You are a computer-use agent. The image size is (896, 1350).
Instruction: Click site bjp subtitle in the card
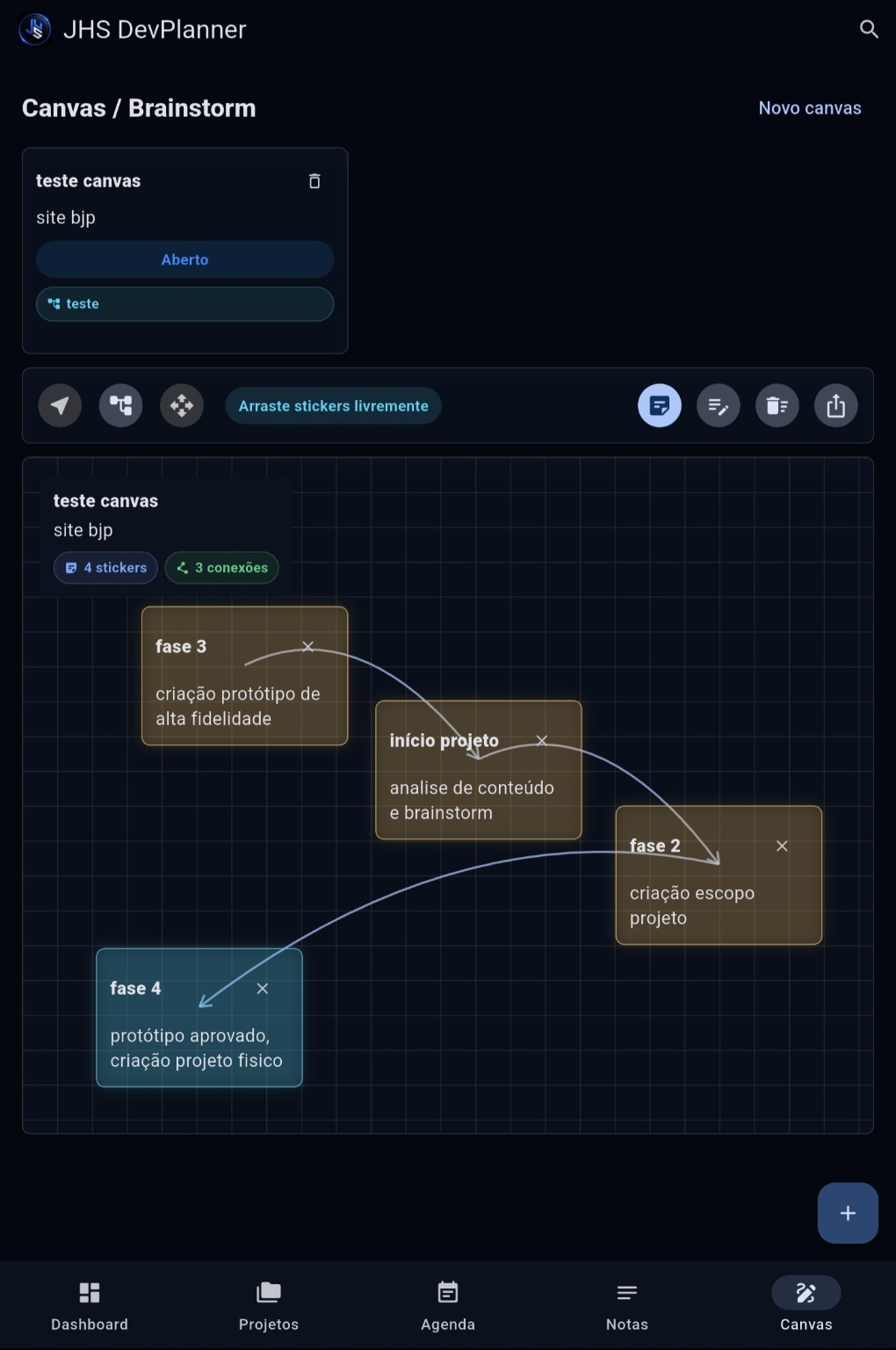click(x=66, y=218)
